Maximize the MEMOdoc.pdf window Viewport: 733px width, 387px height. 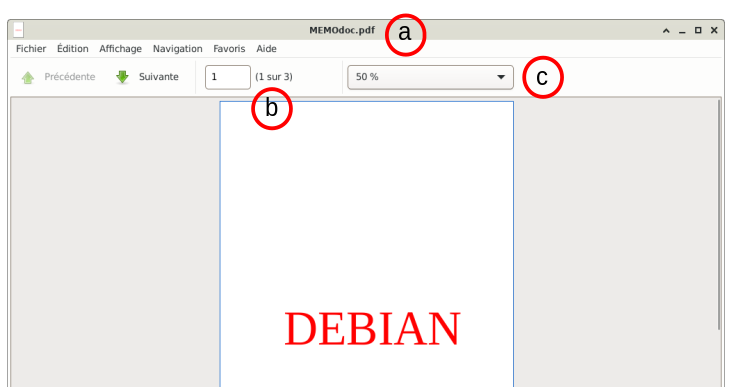pos(698,30)
